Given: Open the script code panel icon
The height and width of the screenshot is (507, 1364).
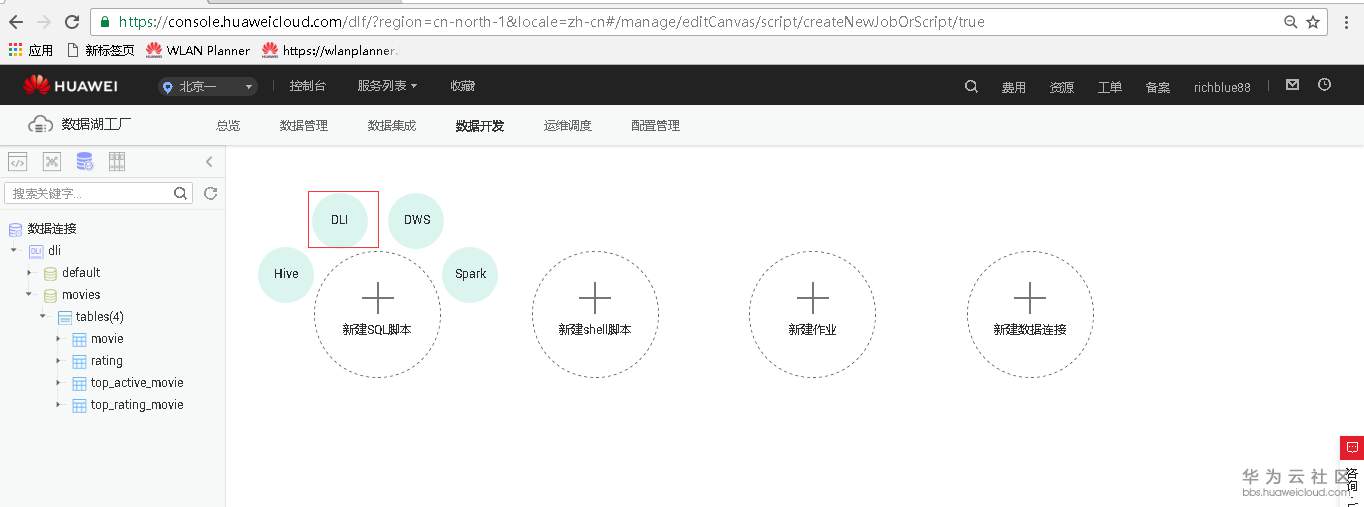Looking at the screenshot, I should (x=17, y=162).
